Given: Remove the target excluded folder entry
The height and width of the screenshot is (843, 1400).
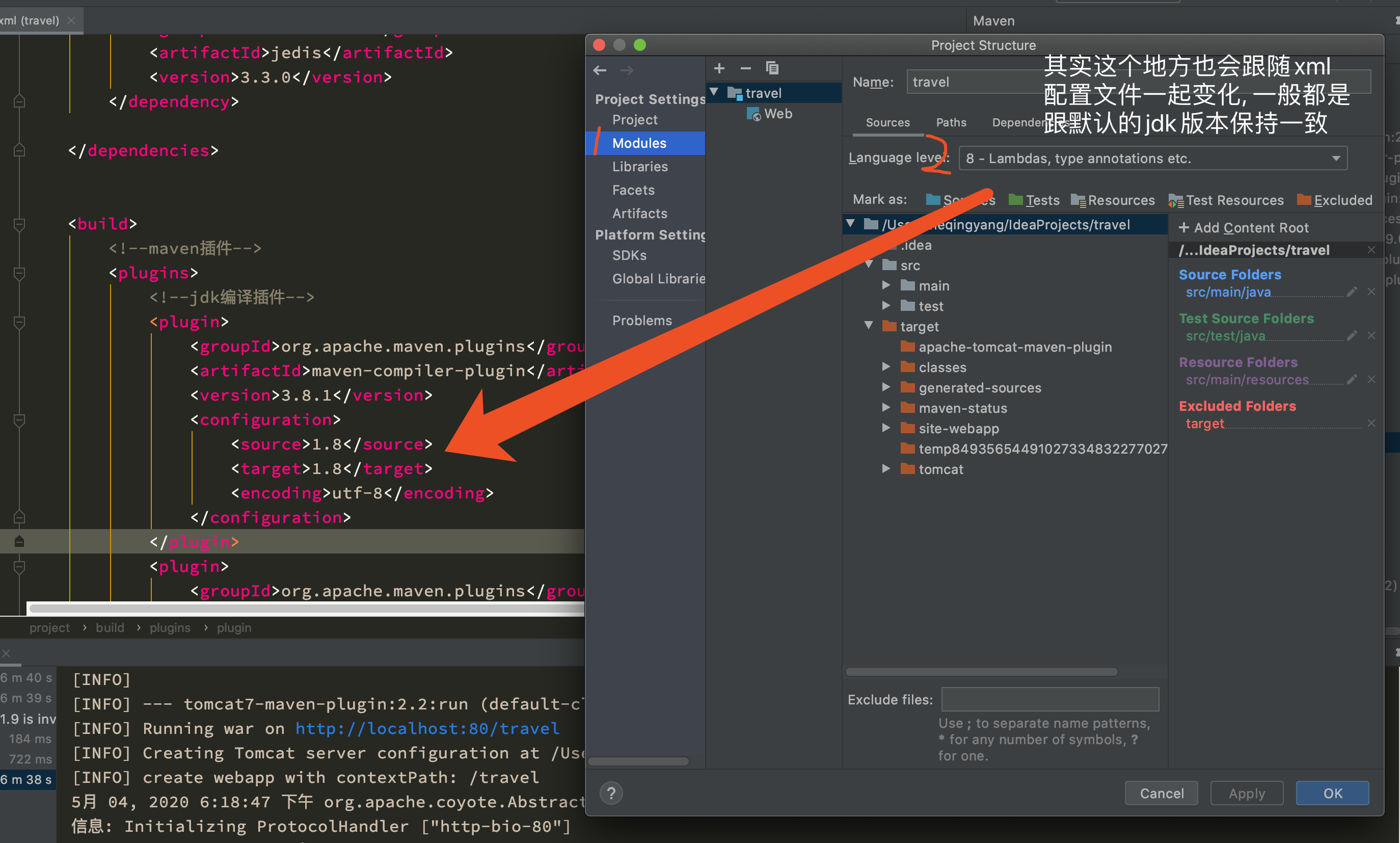Looking at the screenshot, I should (1371, 423).
